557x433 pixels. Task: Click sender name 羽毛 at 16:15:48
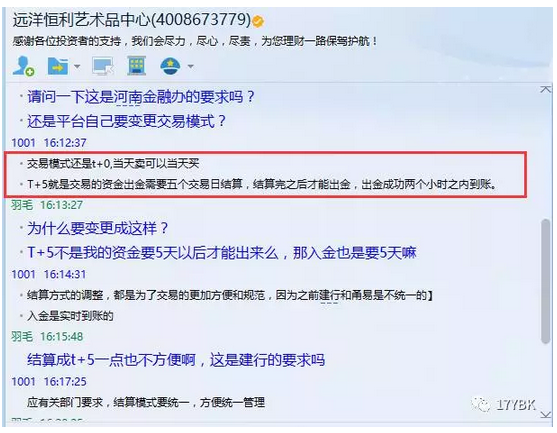pyautogui.click(x=22, y=336)
